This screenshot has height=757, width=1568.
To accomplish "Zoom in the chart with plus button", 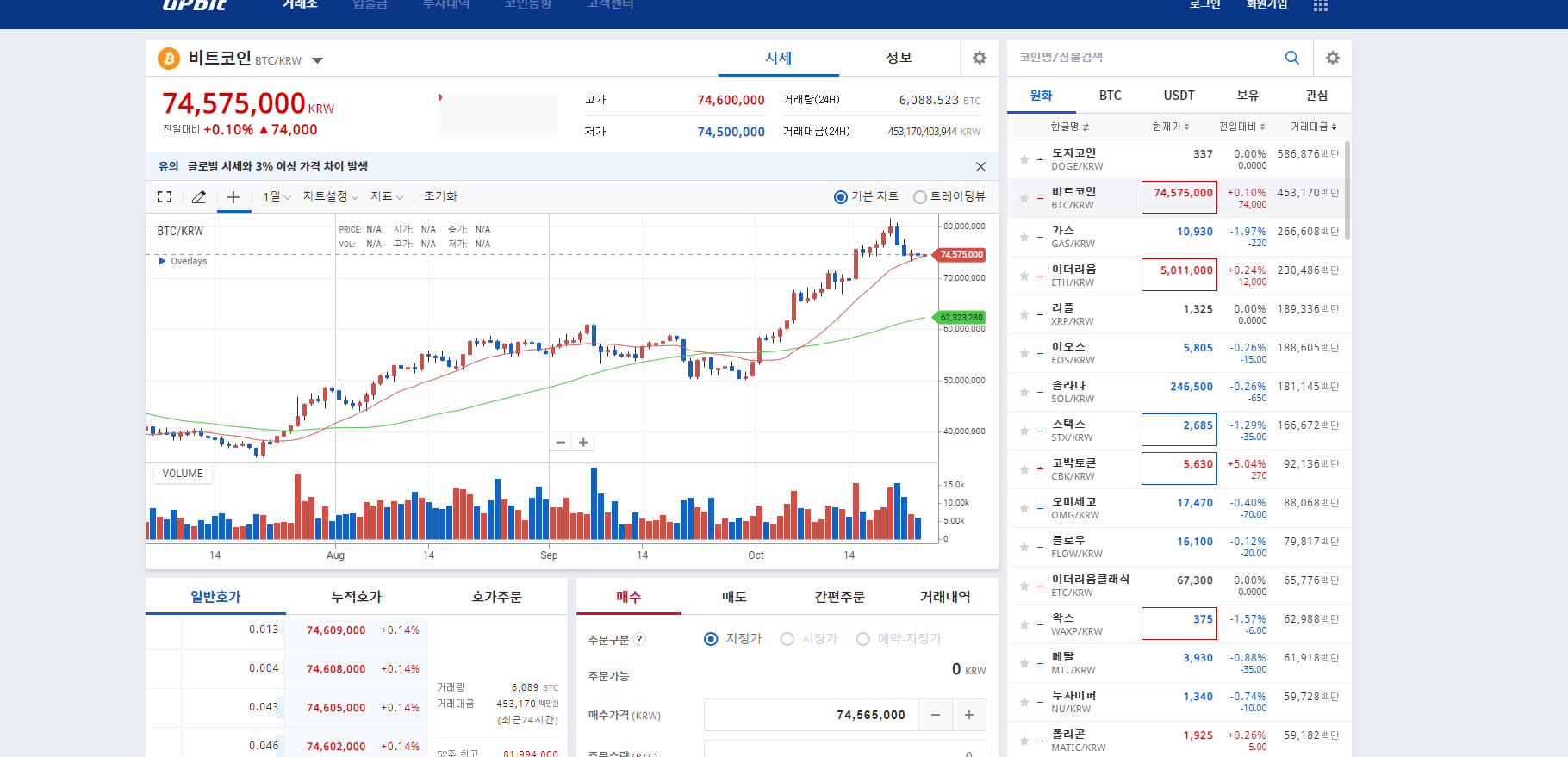I will point(583,443).
